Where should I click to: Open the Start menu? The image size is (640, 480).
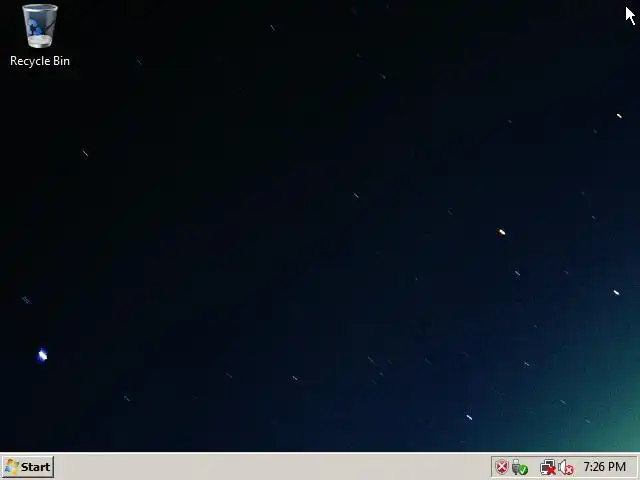click(28, 467)
